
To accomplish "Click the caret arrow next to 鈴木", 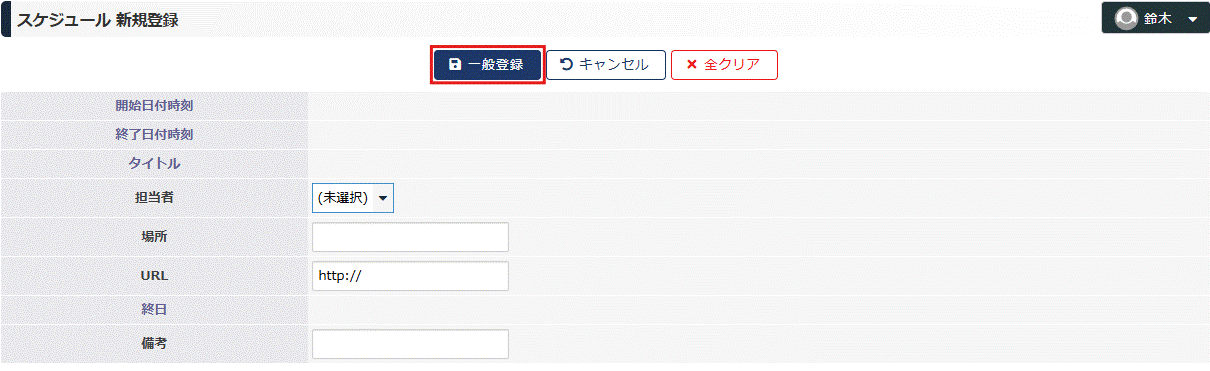I will coord(1193,19).
